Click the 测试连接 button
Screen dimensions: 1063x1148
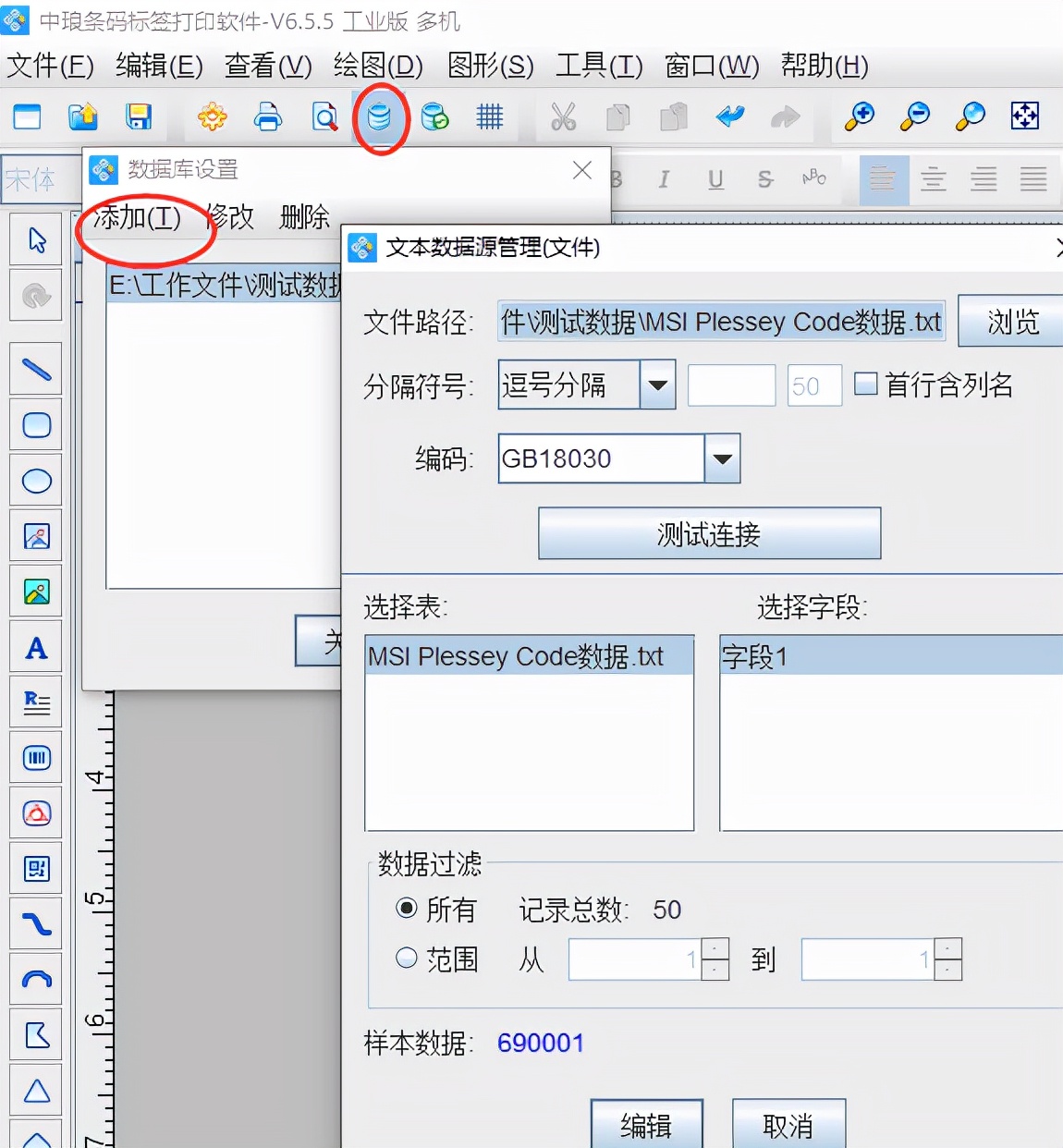click(x=709, y=533)
